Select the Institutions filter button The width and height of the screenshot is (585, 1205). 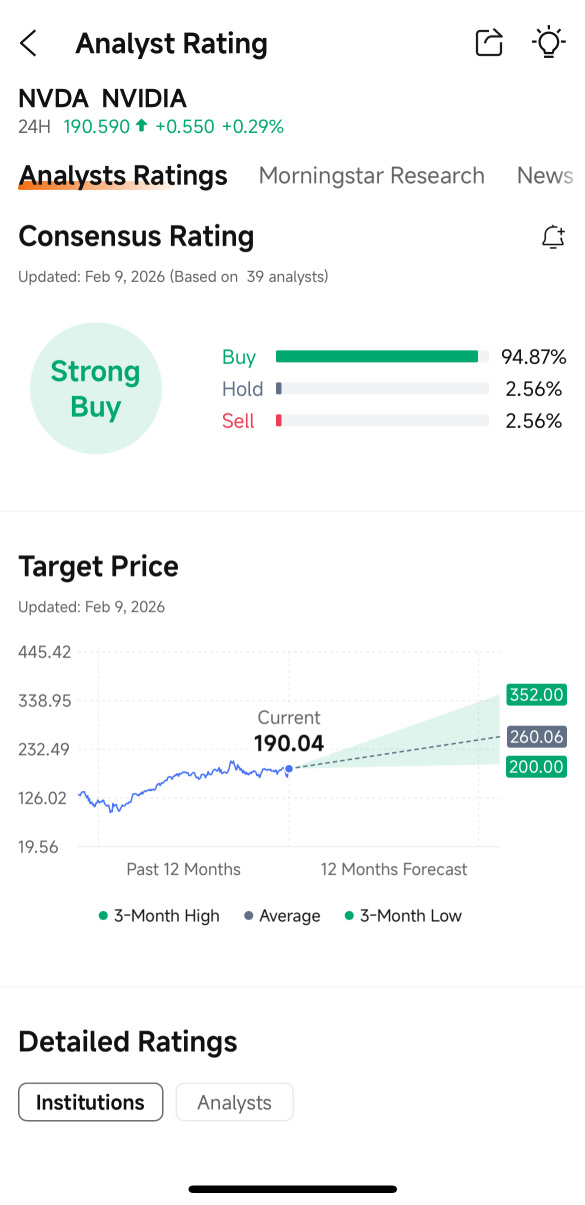click(x=91, y=1102)
